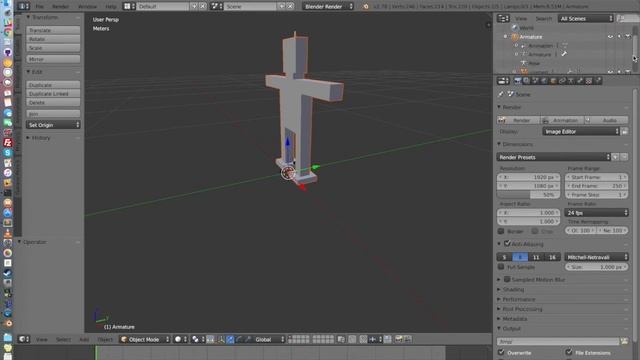Open the Image Editor display dropdown
The width and height of the screenshot is (640, 360).
coord(581,131)
